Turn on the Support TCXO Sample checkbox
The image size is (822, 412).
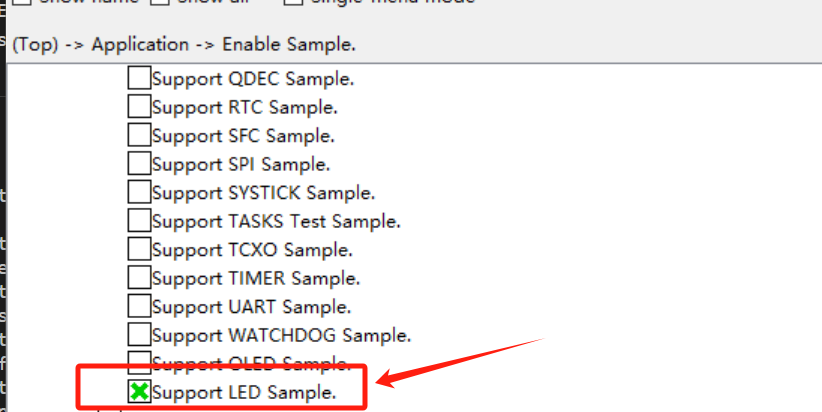(139, 250)
